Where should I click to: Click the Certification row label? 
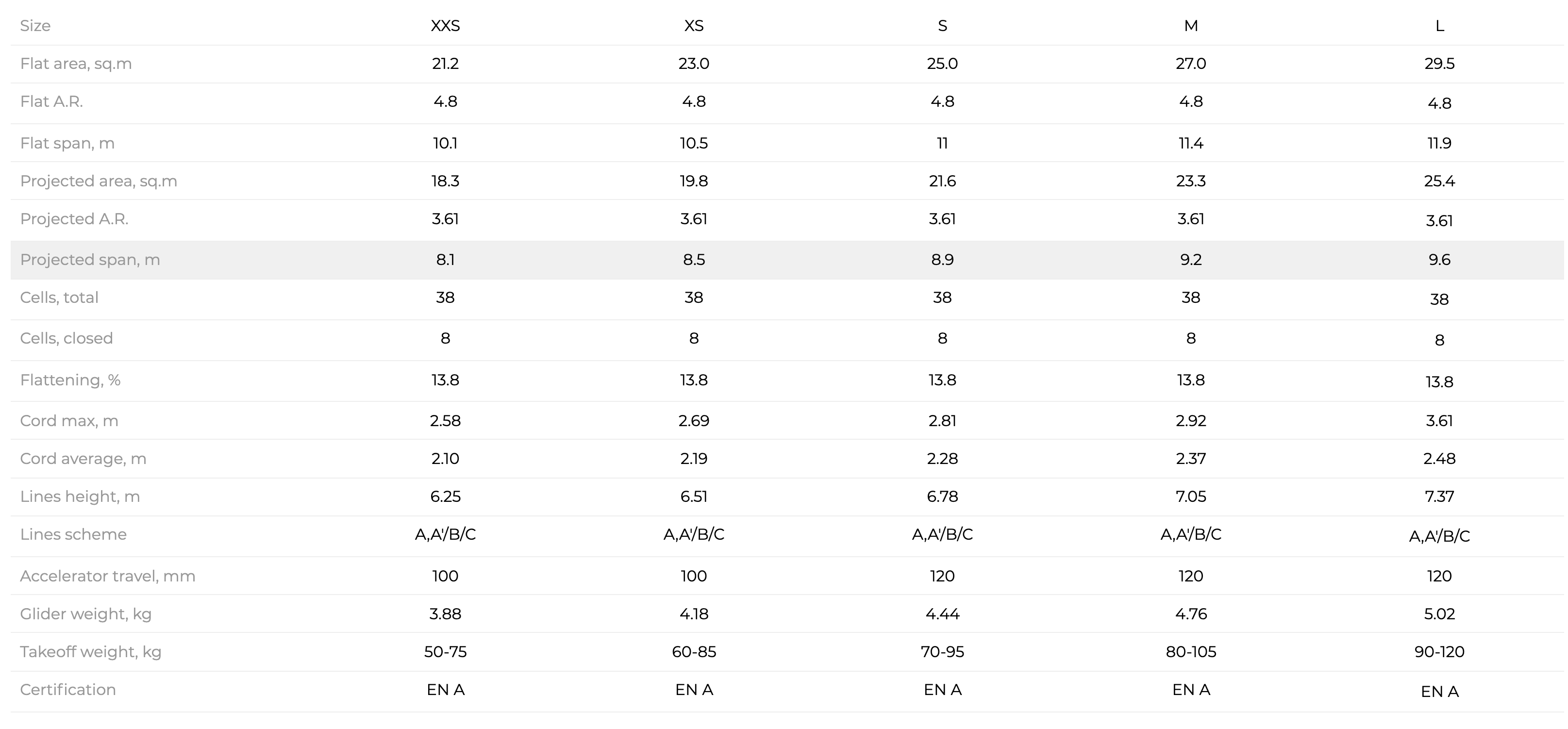pos(67,689)
